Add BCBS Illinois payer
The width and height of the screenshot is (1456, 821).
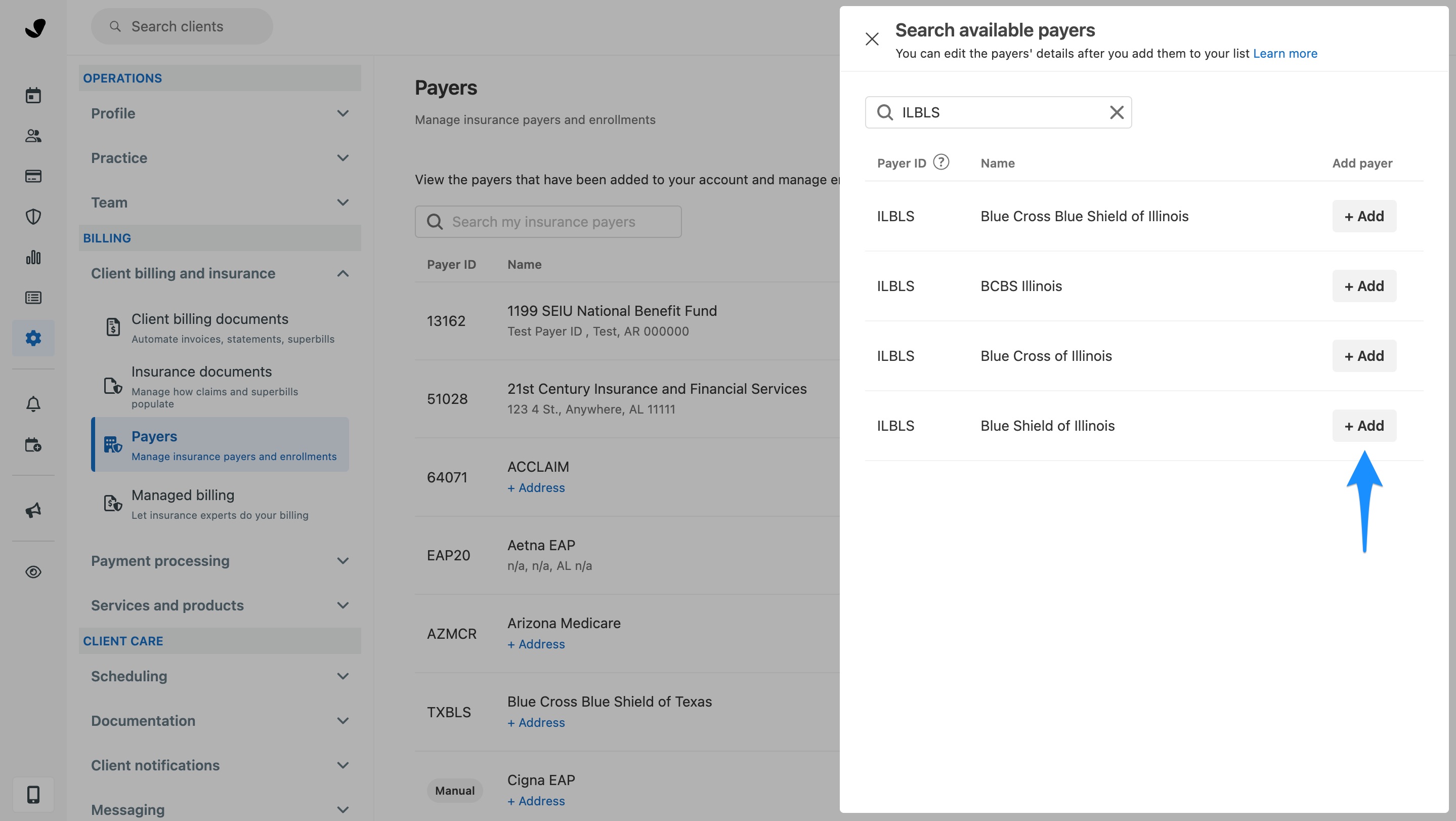(x=1364, y=286)
